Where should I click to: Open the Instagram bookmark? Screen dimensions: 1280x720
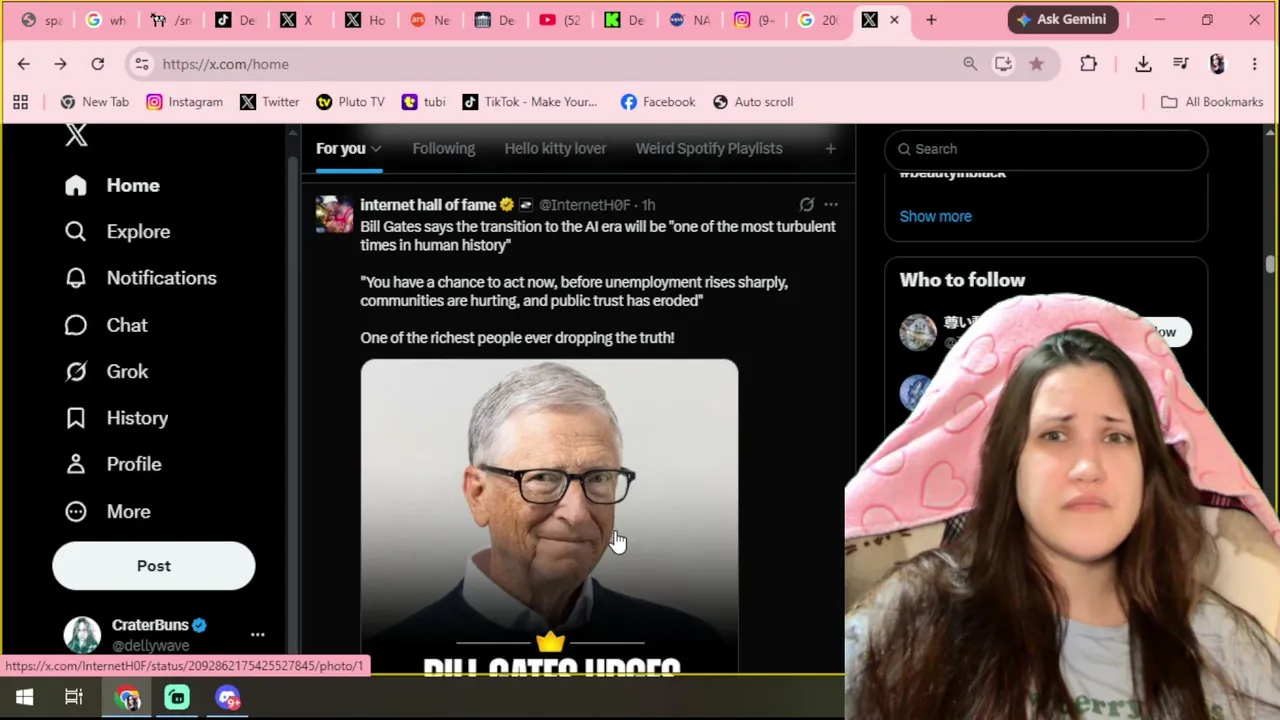[184, 102]
